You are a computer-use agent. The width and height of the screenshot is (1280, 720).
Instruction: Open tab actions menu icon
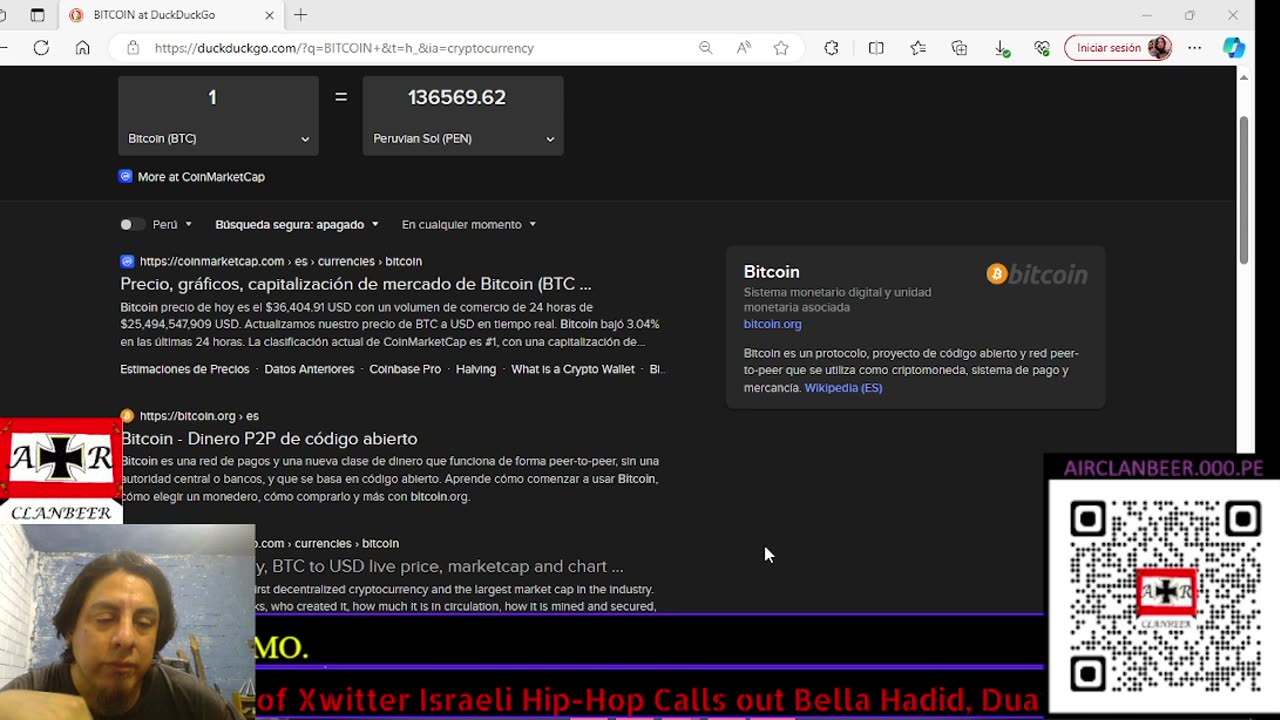37,15
